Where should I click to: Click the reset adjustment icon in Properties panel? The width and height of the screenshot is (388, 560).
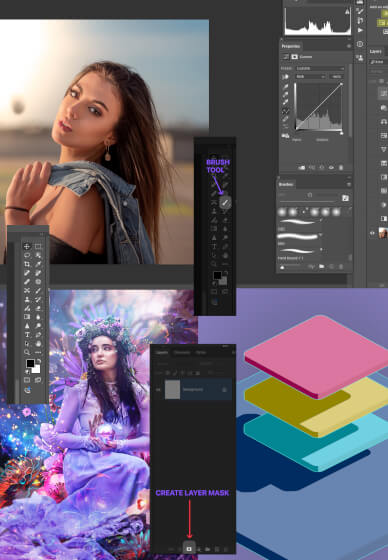[322, 168]
